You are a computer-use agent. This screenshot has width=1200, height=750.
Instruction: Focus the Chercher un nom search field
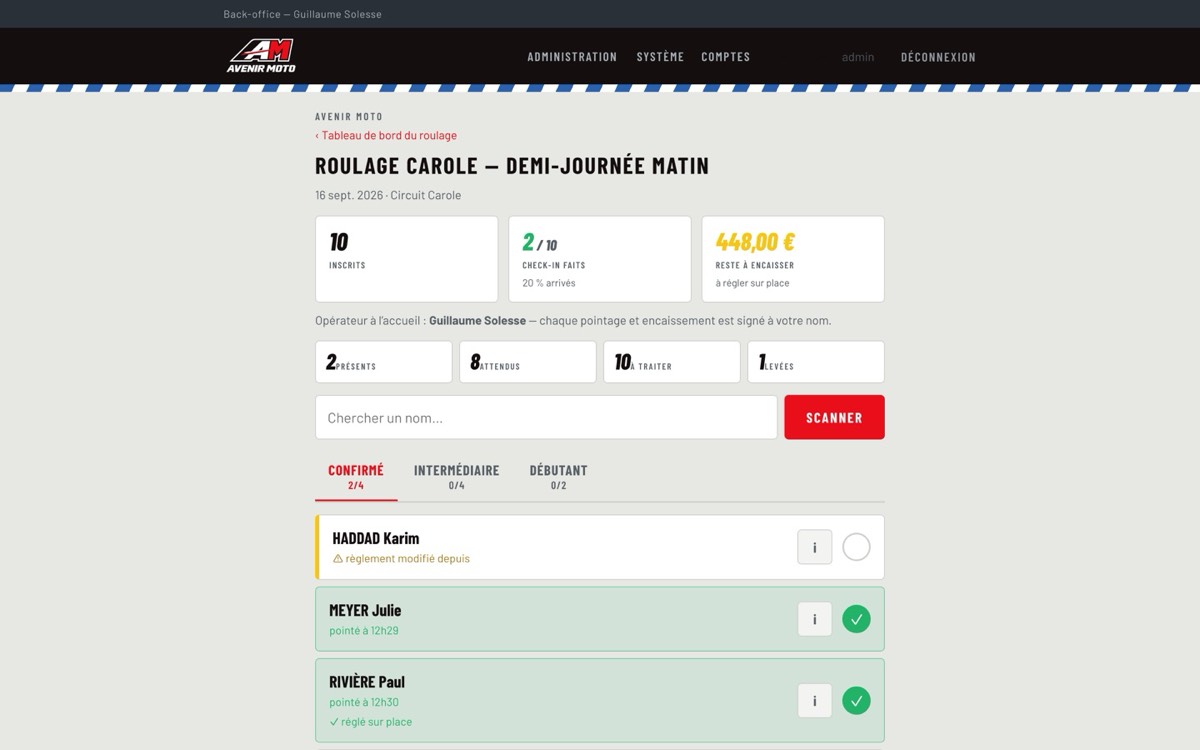pos(546,417)
